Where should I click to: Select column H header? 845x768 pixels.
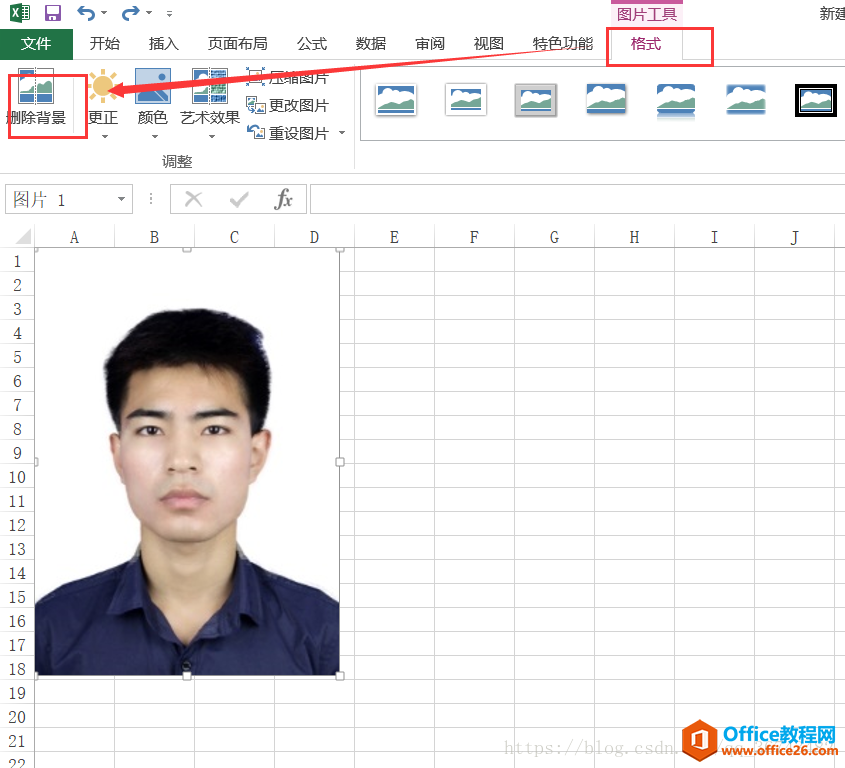634,237
